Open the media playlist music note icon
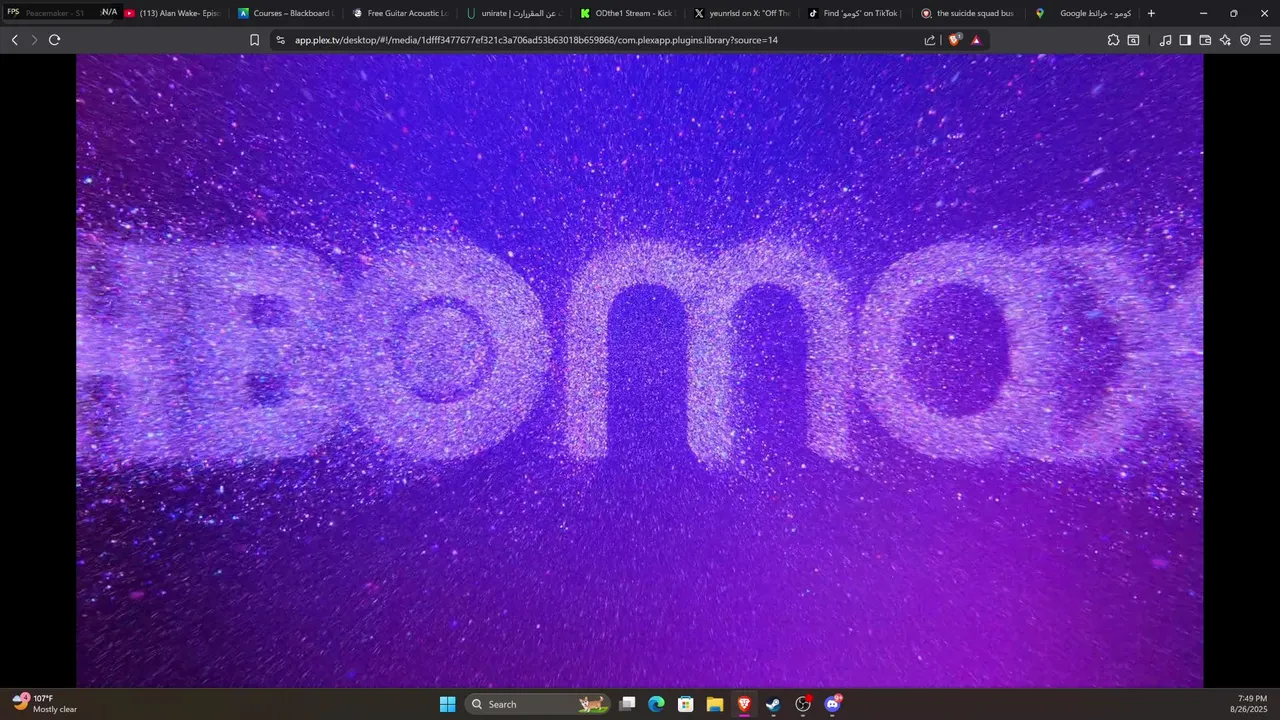The height and width of the screenshot is (720, 1280). pyautogui.click(x=1165, y=40)
